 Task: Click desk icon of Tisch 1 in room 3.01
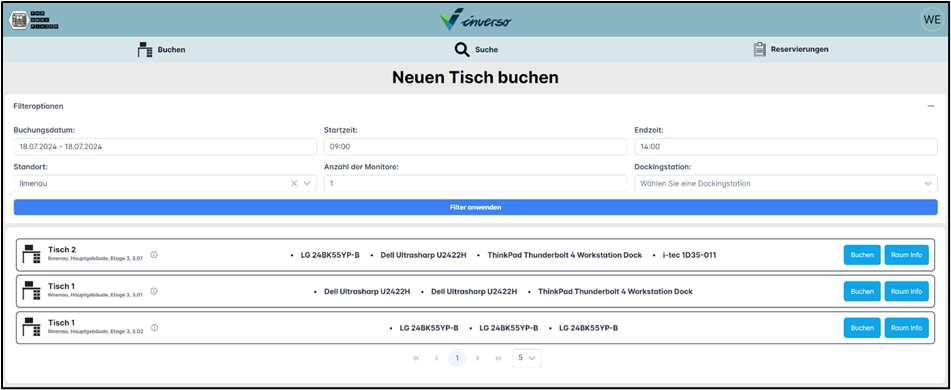coord(32,291)
